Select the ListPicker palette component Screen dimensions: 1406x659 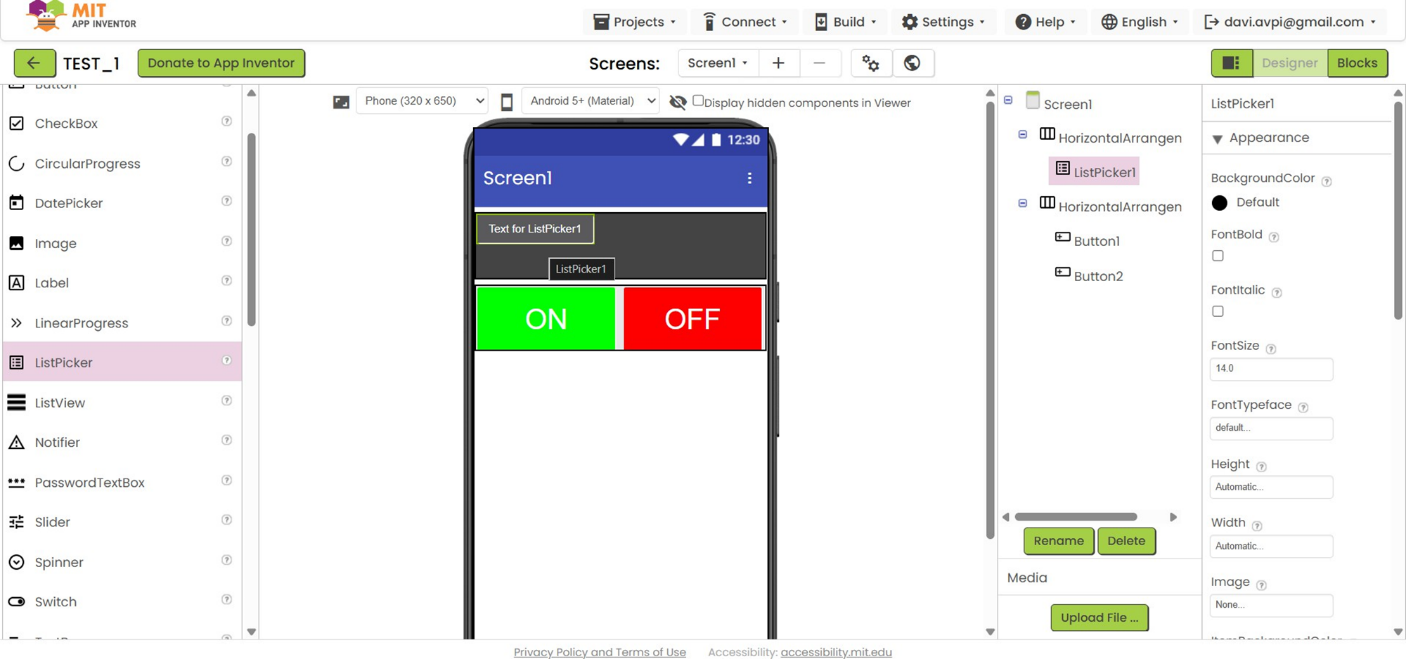(122, 362)
